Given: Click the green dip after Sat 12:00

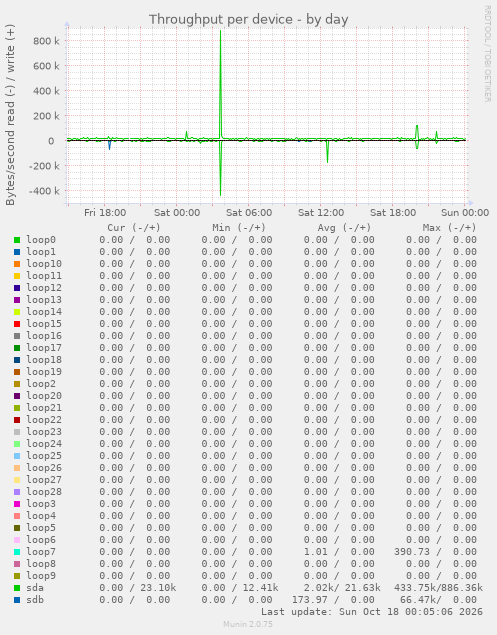Looking at the screenshot, I should coord(327,151).
